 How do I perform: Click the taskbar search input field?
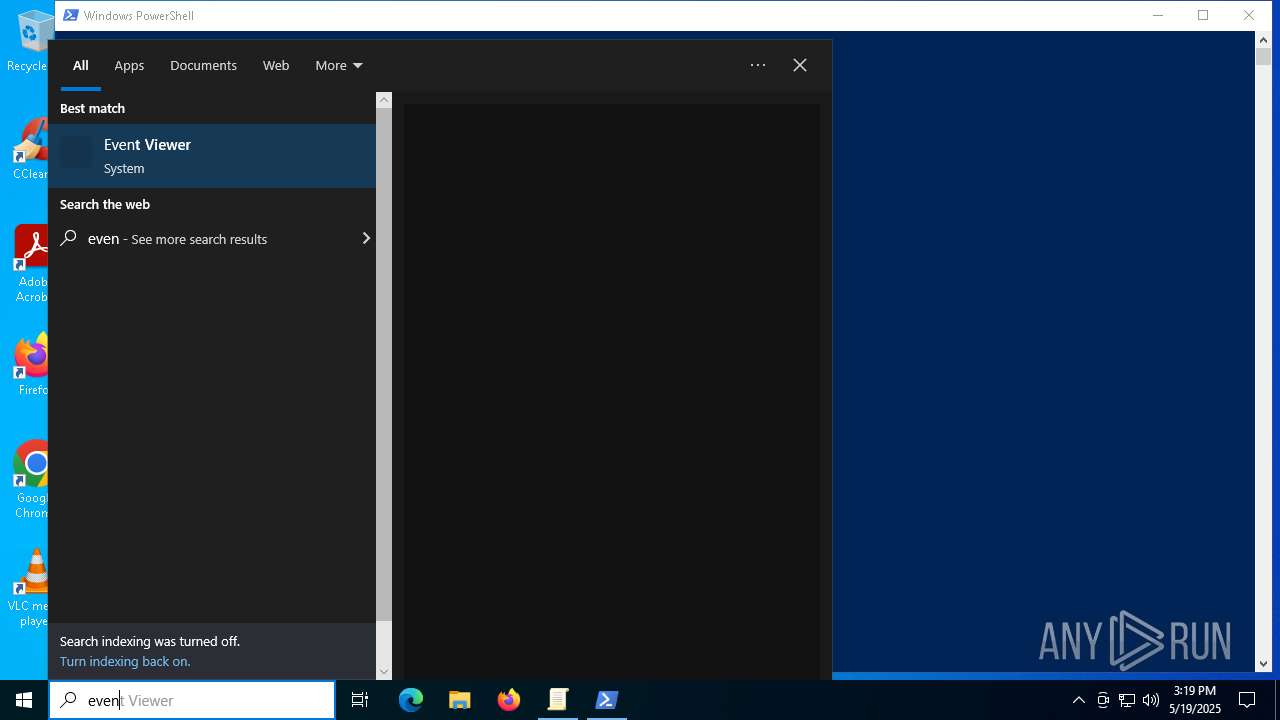pyautogui.click(x=192, y=700)
